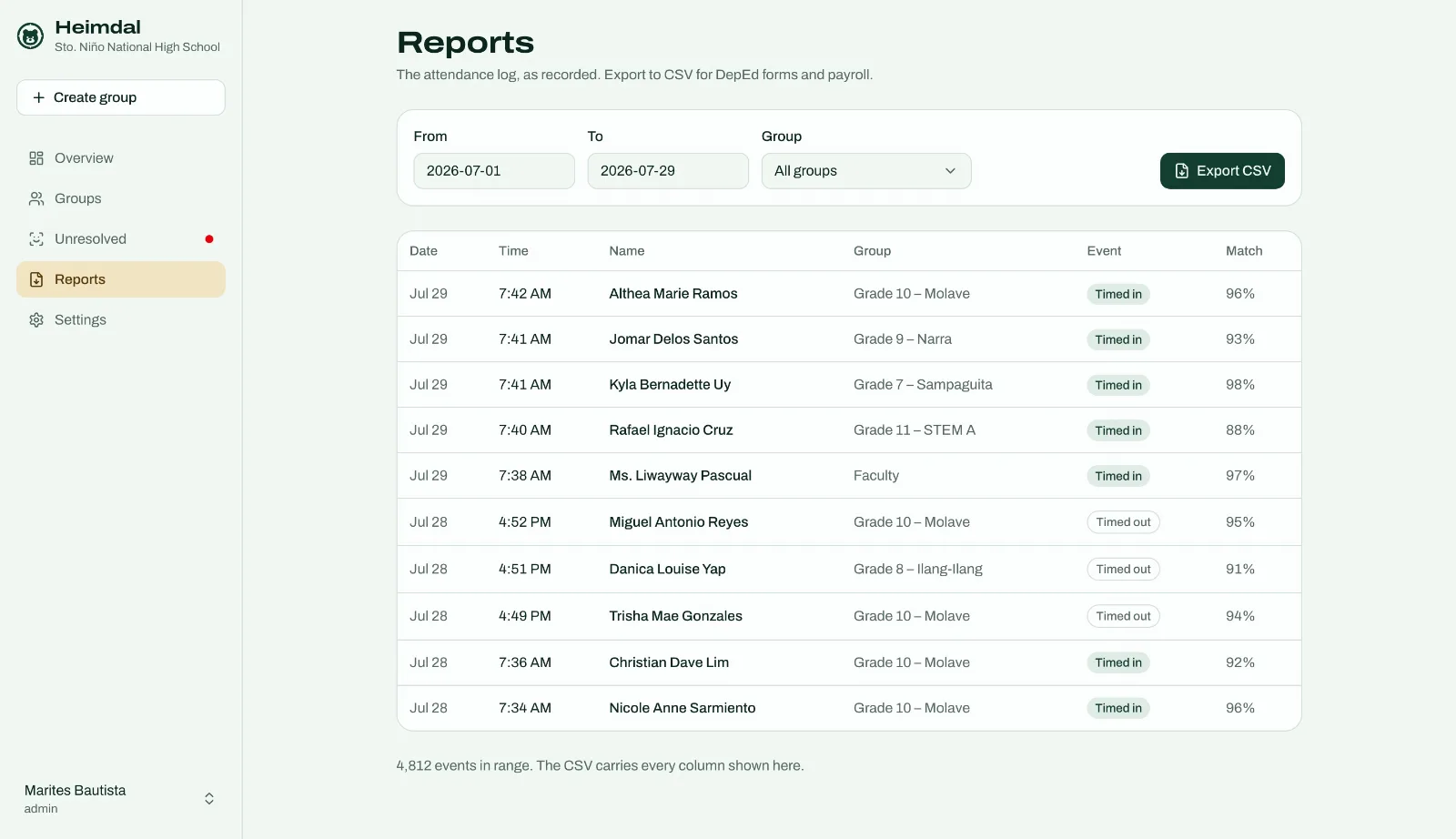Expand the All groups dropdown
The image size is (1456, 839).
(x=866, y=171)
